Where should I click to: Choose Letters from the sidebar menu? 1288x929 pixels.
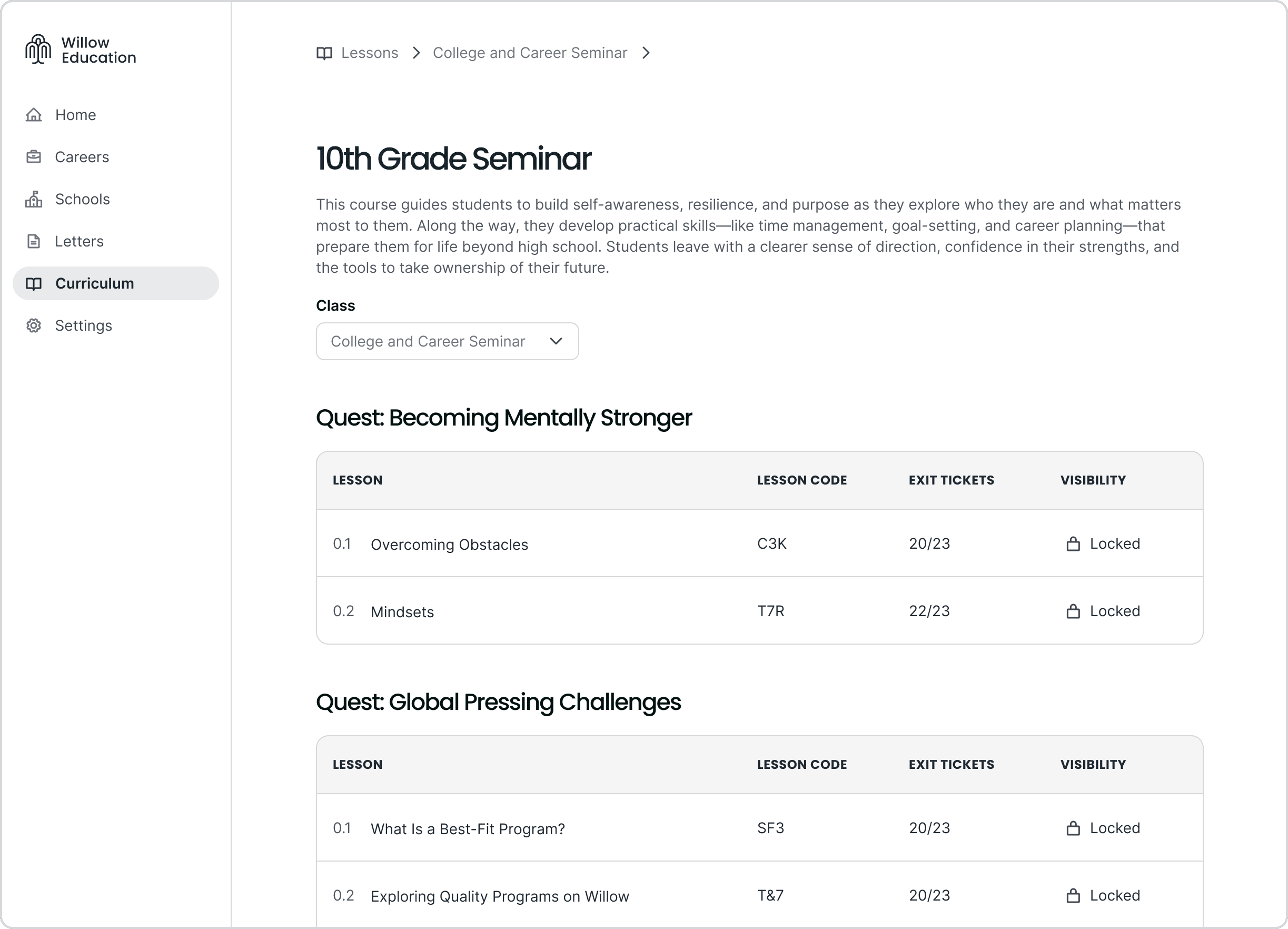[x=79, y=241]
